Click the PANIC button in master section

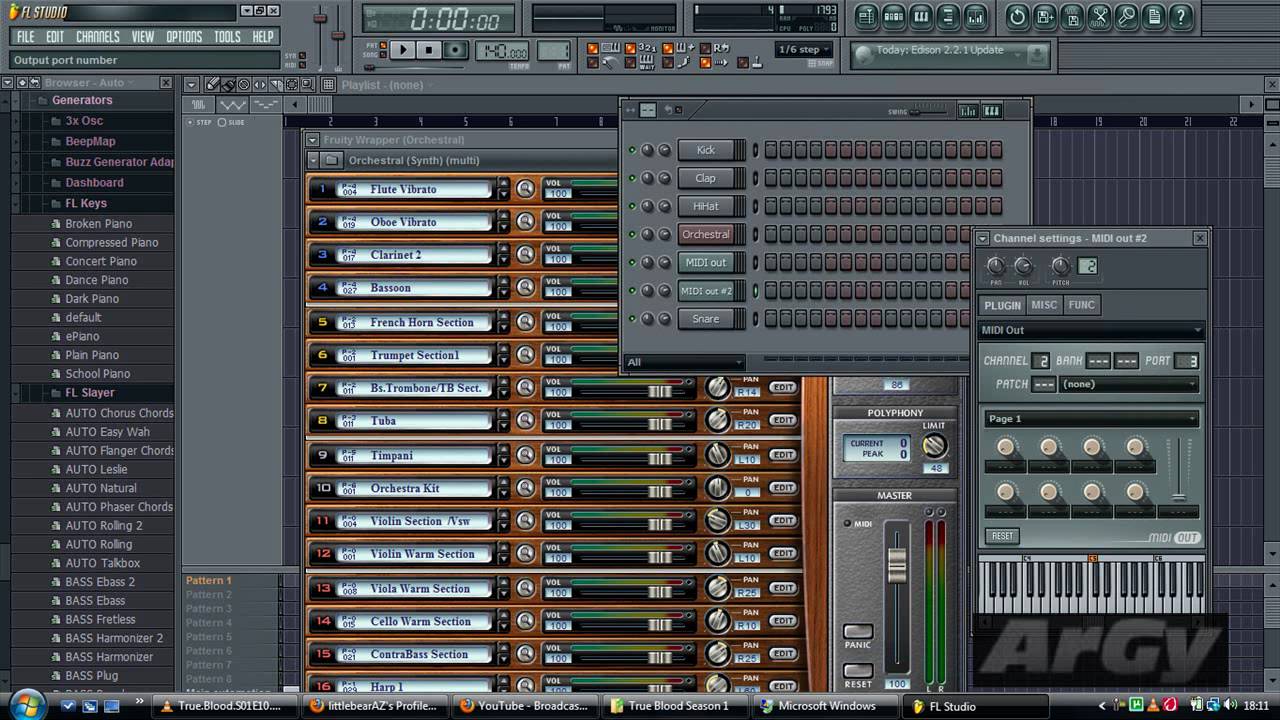coord(857,632)
